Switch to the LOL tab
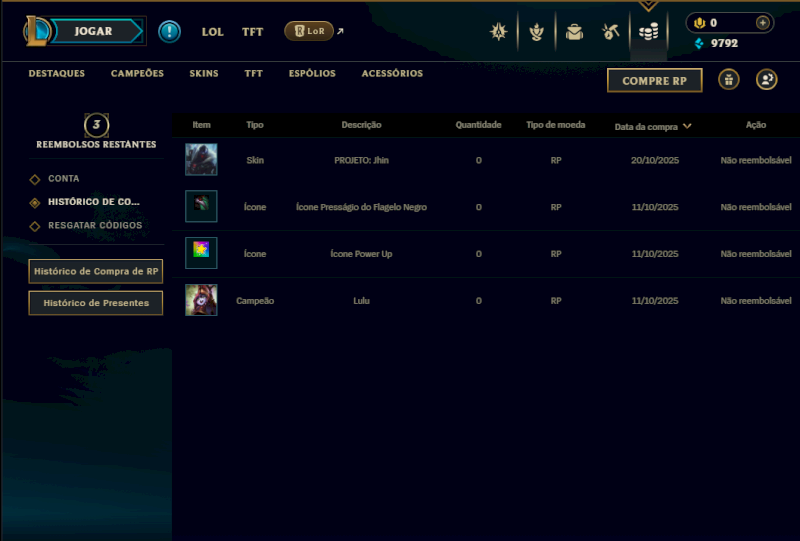 [x=212, y=32]
